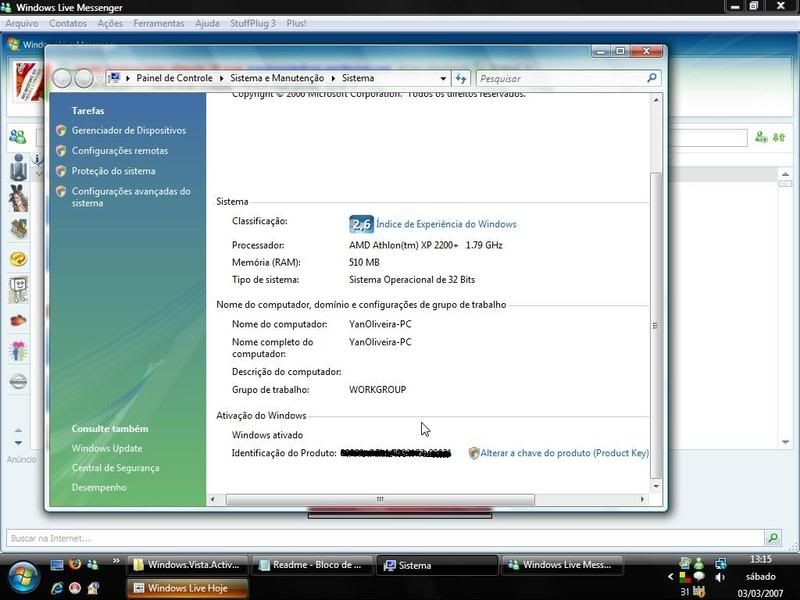Go to Sistema e Manutenção breadcrumb

277,78
